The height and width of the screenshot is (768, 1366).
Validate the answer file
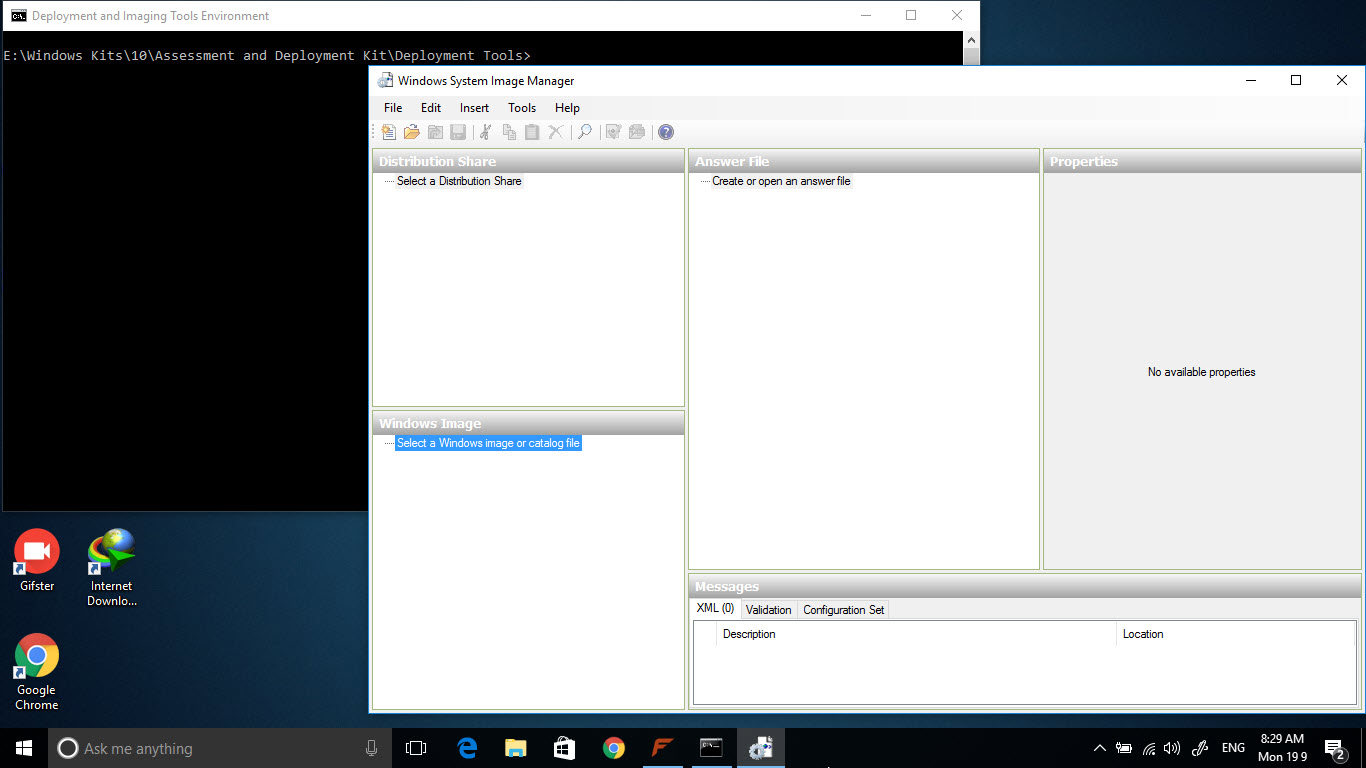tap(613, 131)
